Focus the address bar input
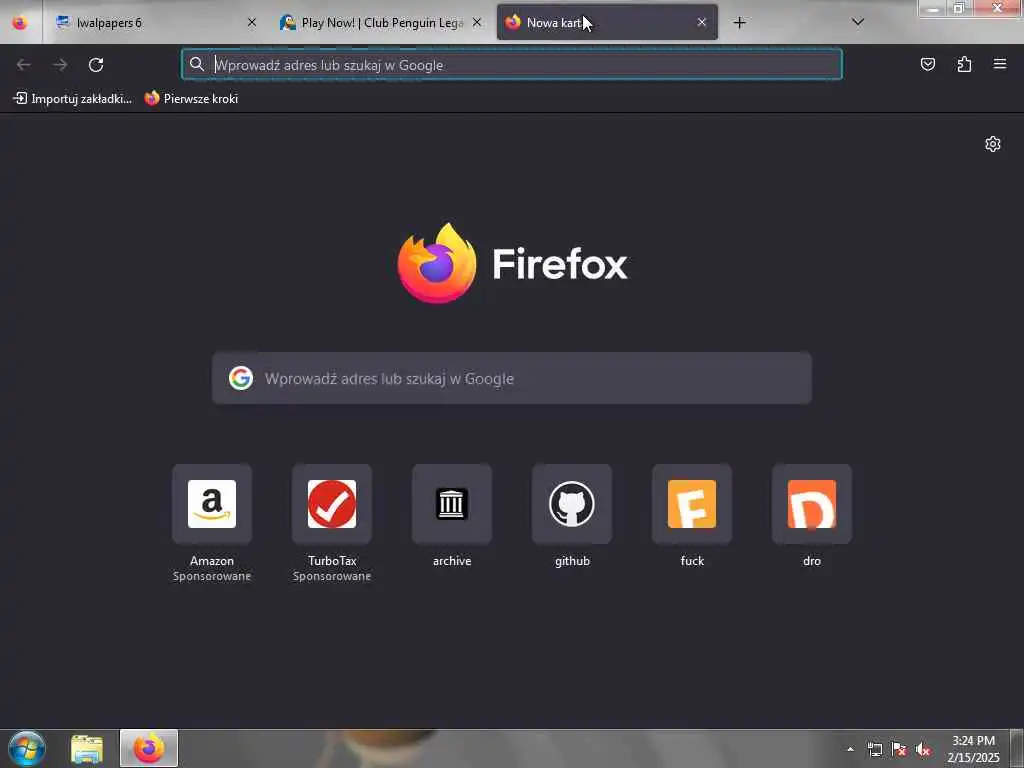The image size is (1024, 768). click(512, 65)
